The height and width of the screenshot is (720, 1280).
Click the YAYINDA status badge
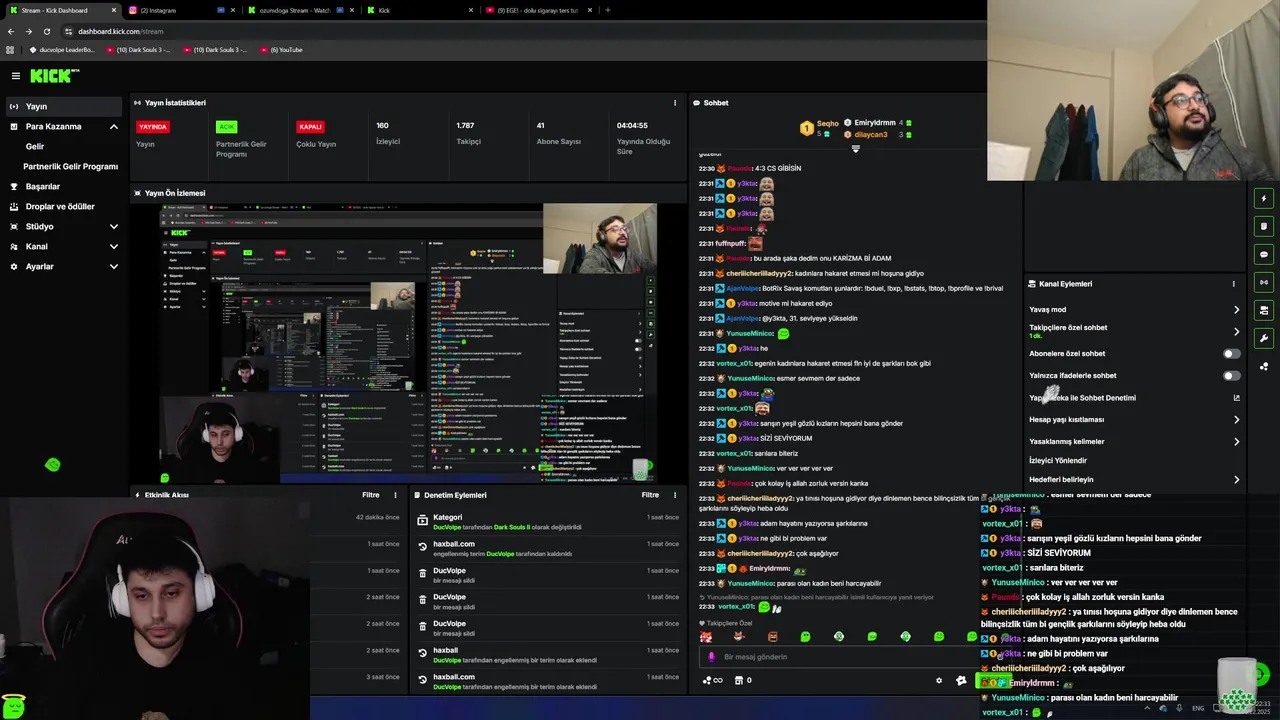(x=153, y=127)
